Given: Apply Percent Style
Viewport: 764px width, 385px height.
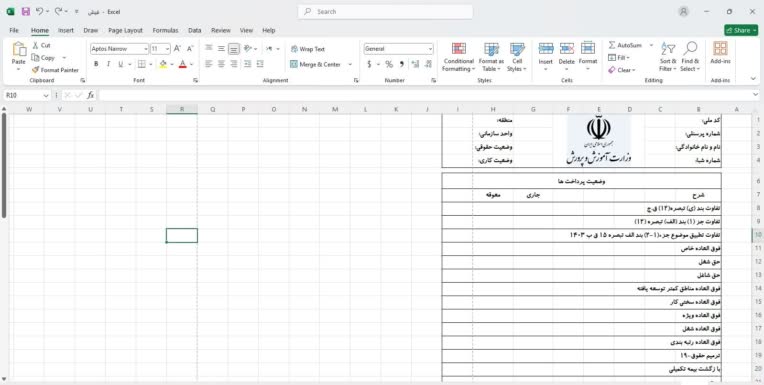Looking at the screenshot, I should pos(389,64).
